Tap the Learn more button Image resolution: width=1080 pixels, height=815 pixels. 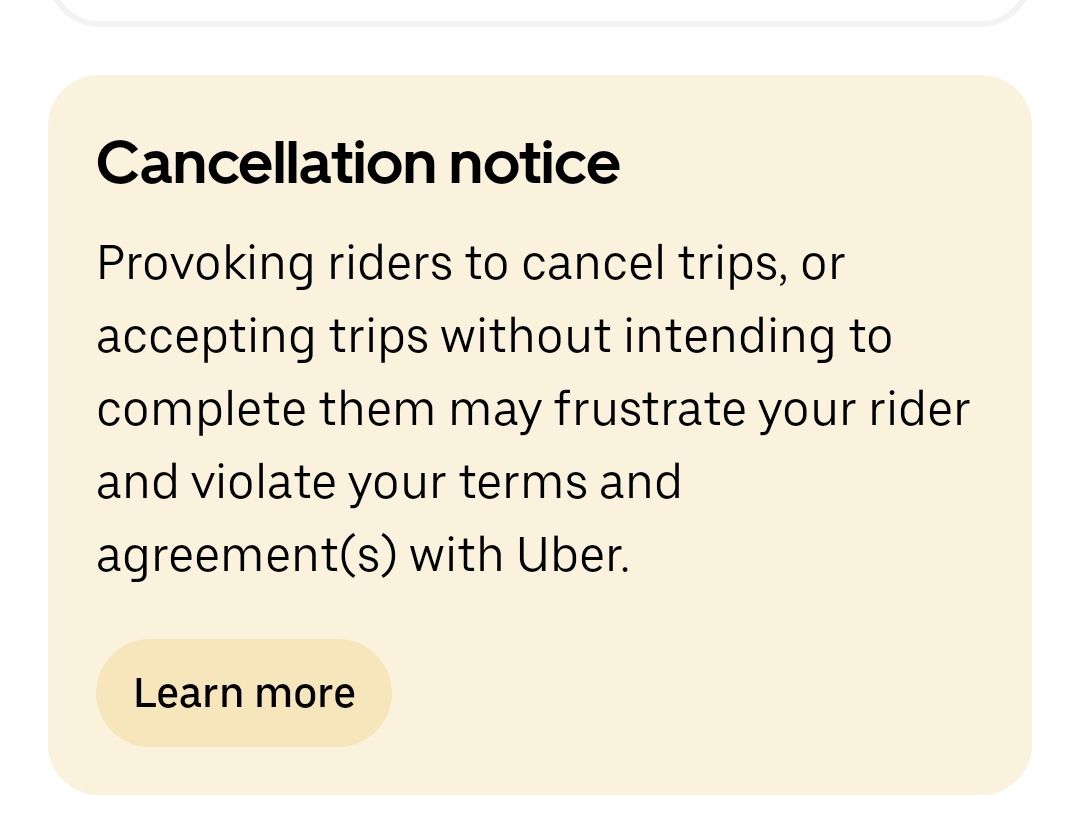(x=244, y=692)
